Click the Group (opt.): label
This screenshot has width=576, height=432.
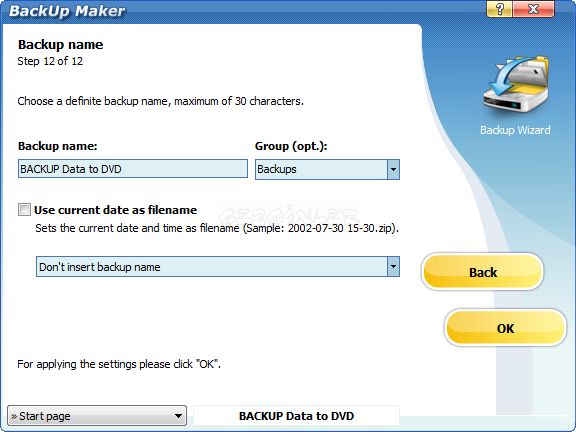(291, 146)
